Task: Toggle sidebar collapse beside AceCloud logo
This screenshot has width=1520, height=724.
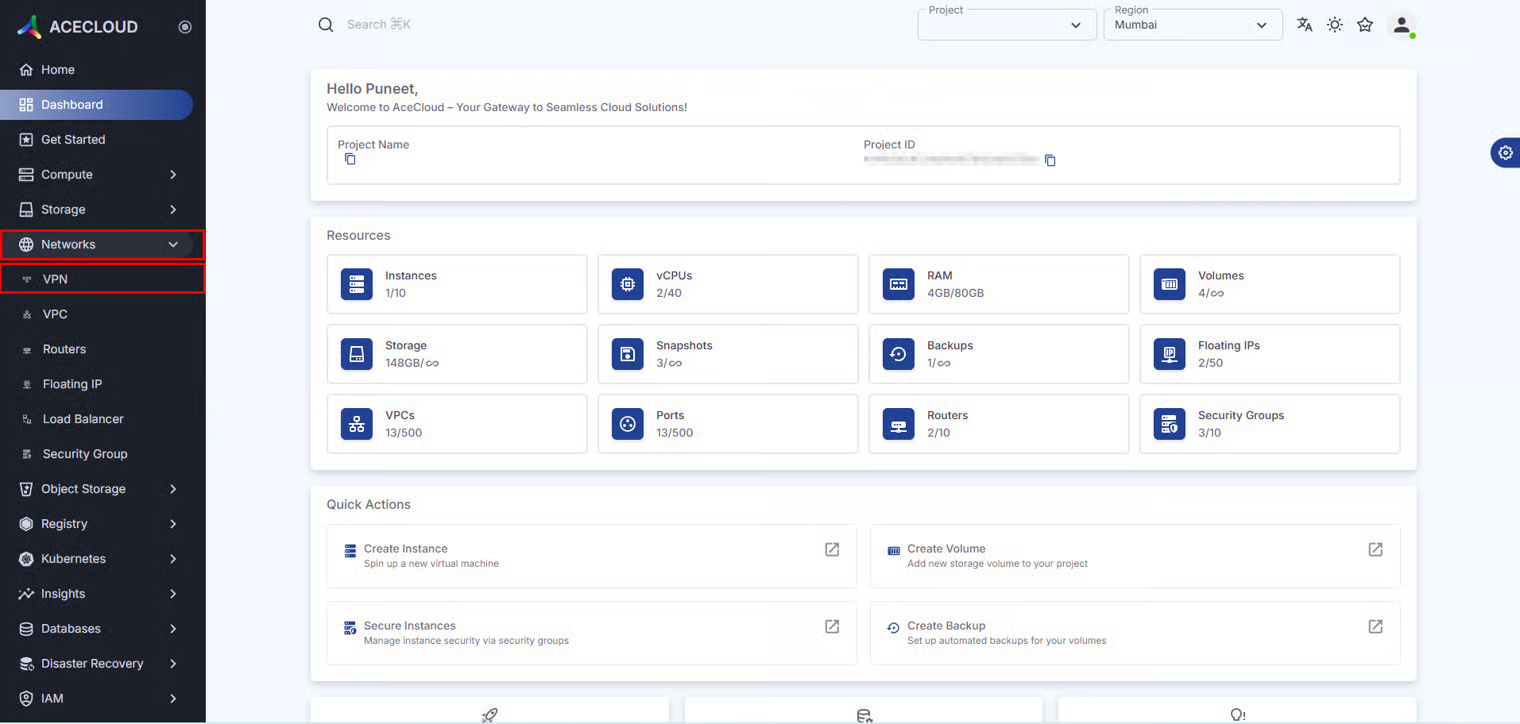Action: tap(185, 27)
